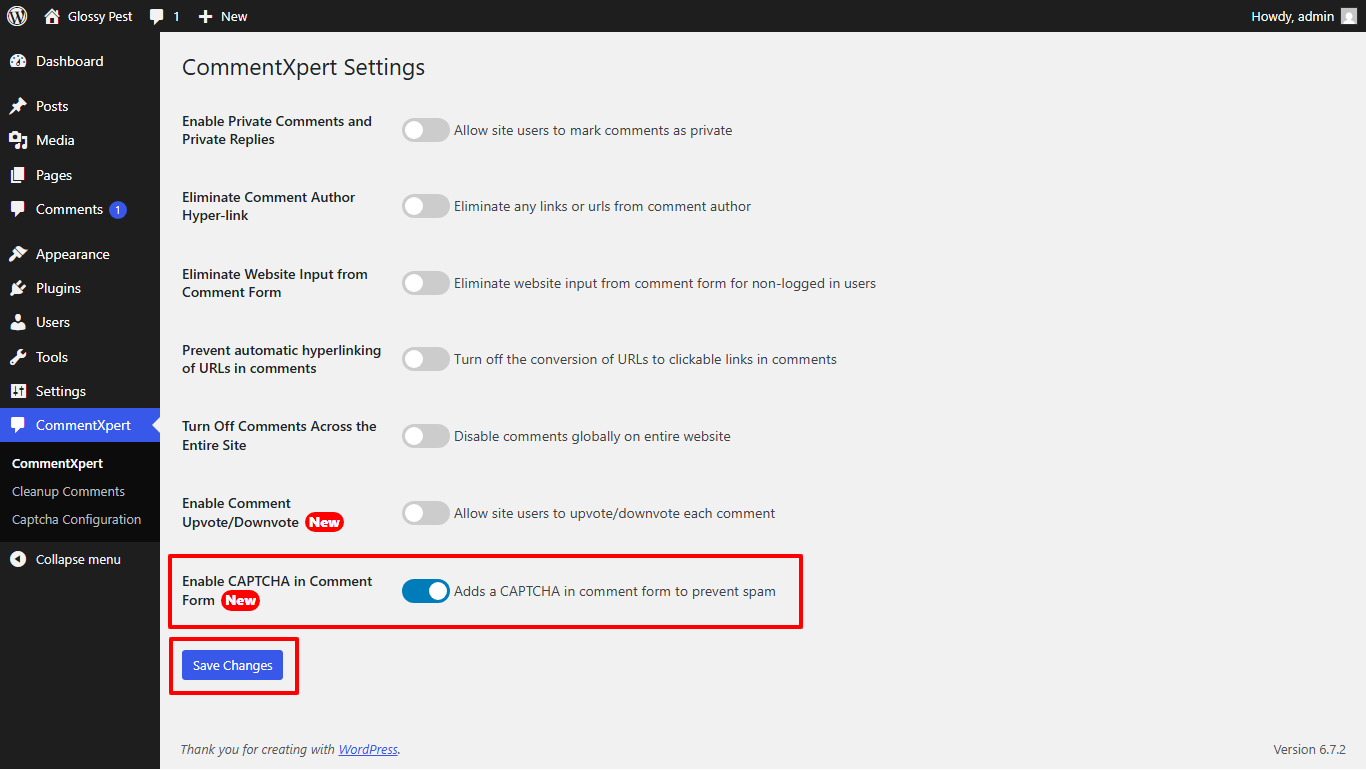Open Captcha Configuration submenu item
Viewport: 1366px width, 770px height.
tap(76, 519)
